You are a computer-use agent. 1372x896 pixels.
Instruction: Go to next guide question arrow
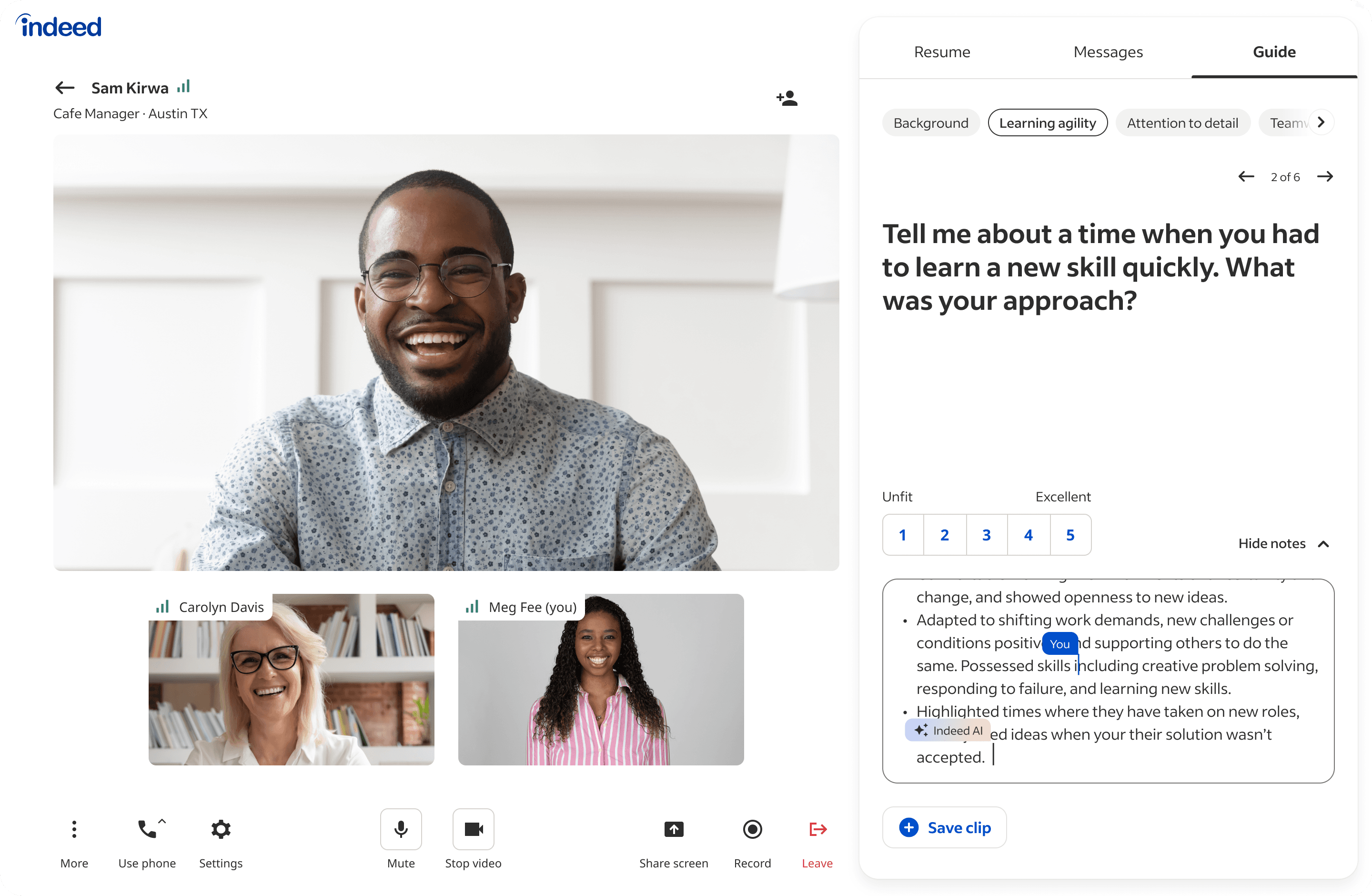point(1325,176)
